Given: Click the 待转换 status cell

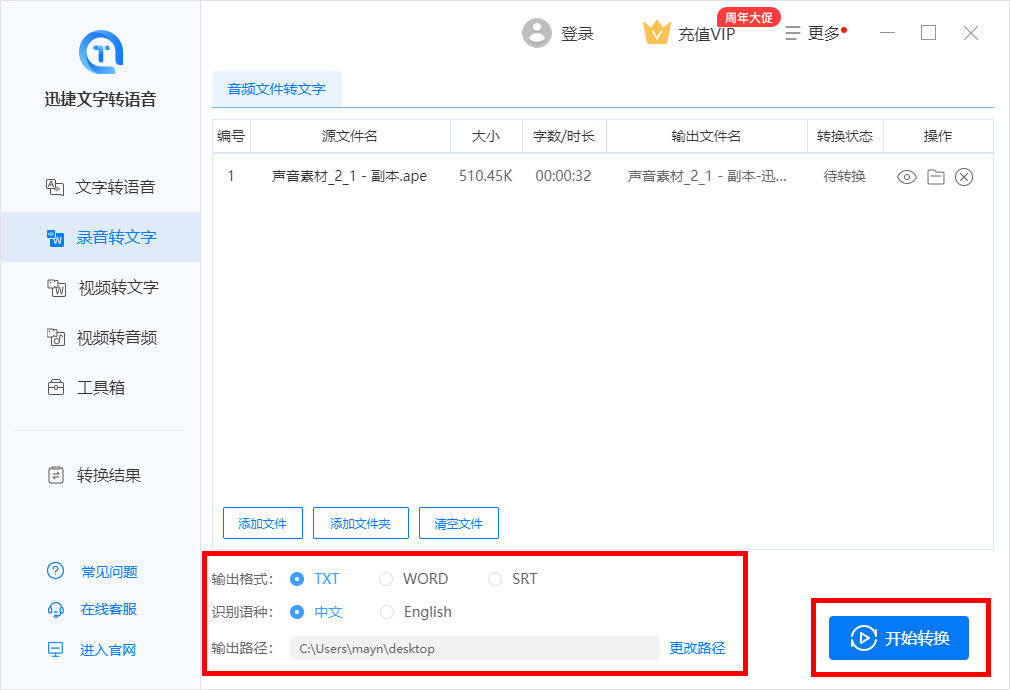Looking at the screenshot, I should (844, 176).
